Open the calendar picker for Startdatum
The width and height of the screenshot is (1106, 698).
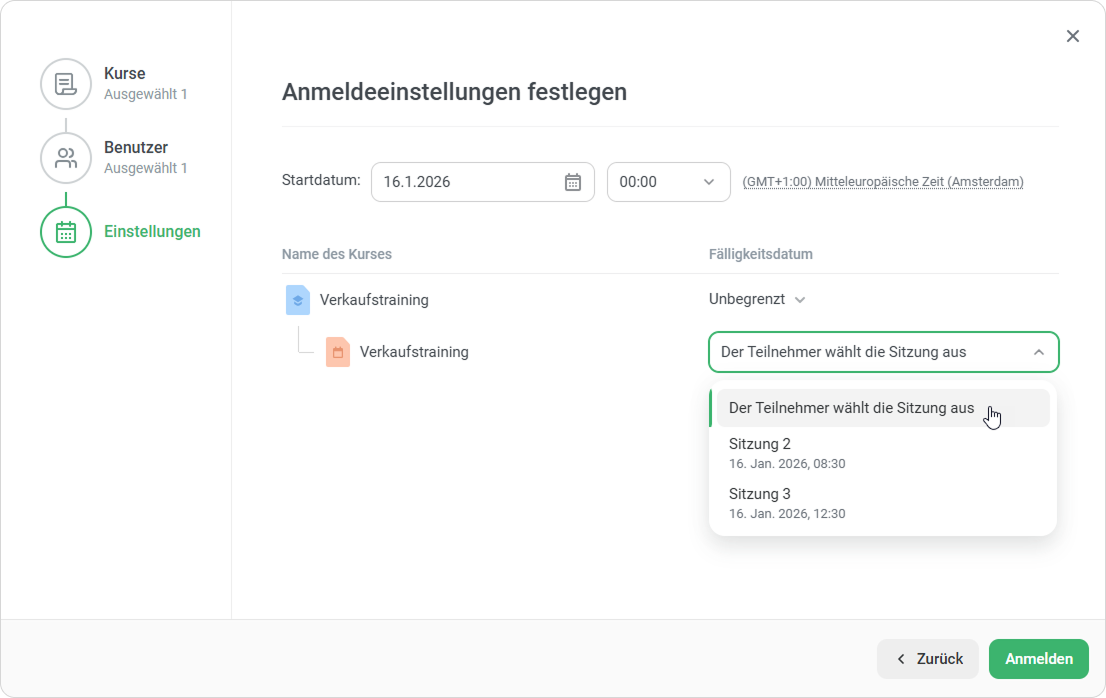pos(572,182)
